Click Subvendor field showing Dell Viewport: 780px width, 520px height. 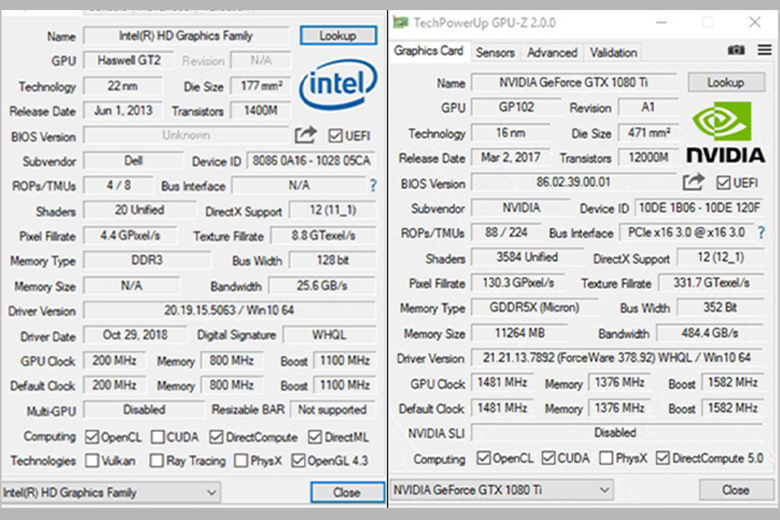(x=133, y=161)
